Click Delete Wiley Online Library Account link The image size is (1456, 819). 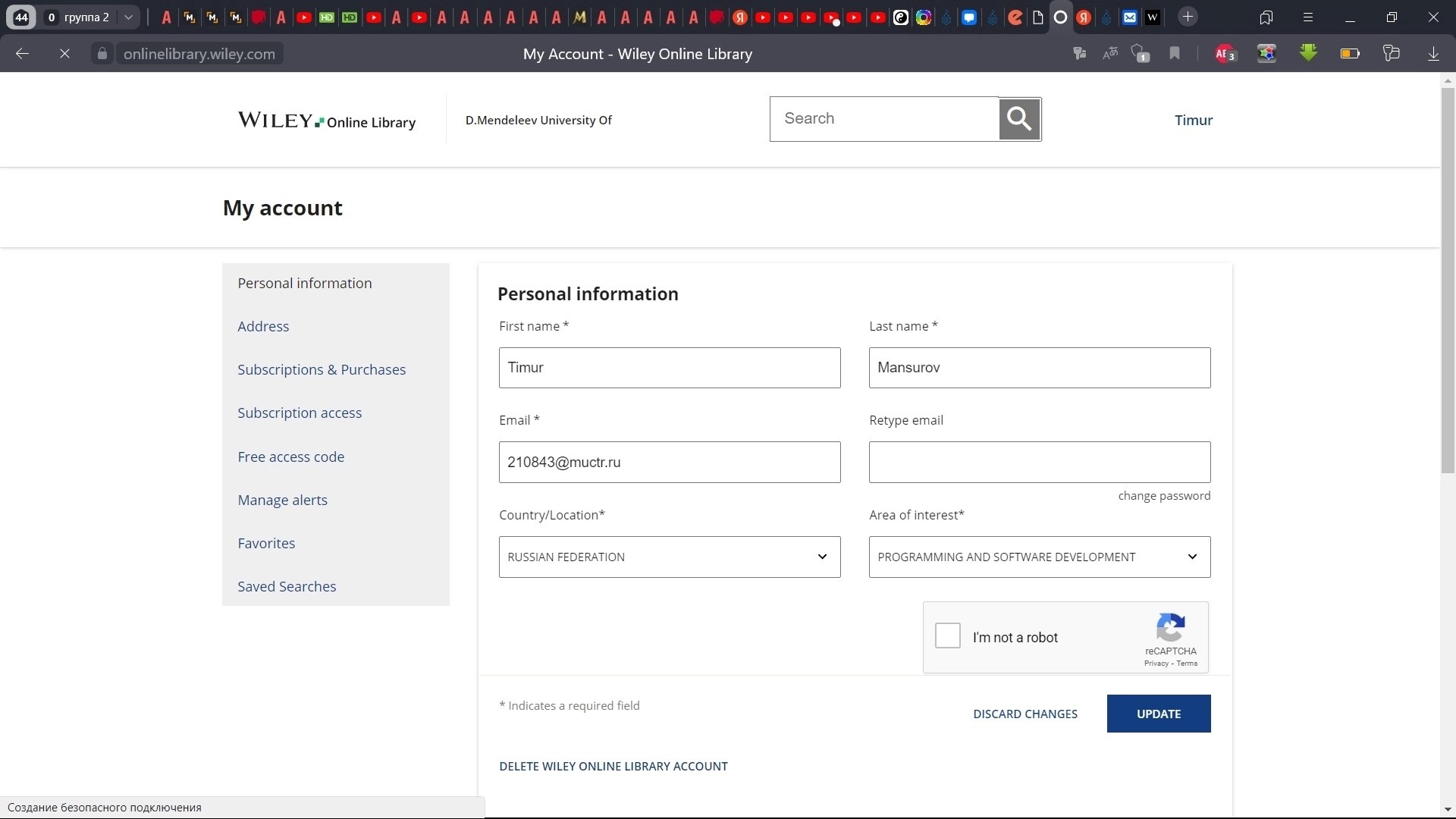tap(613, 766)
